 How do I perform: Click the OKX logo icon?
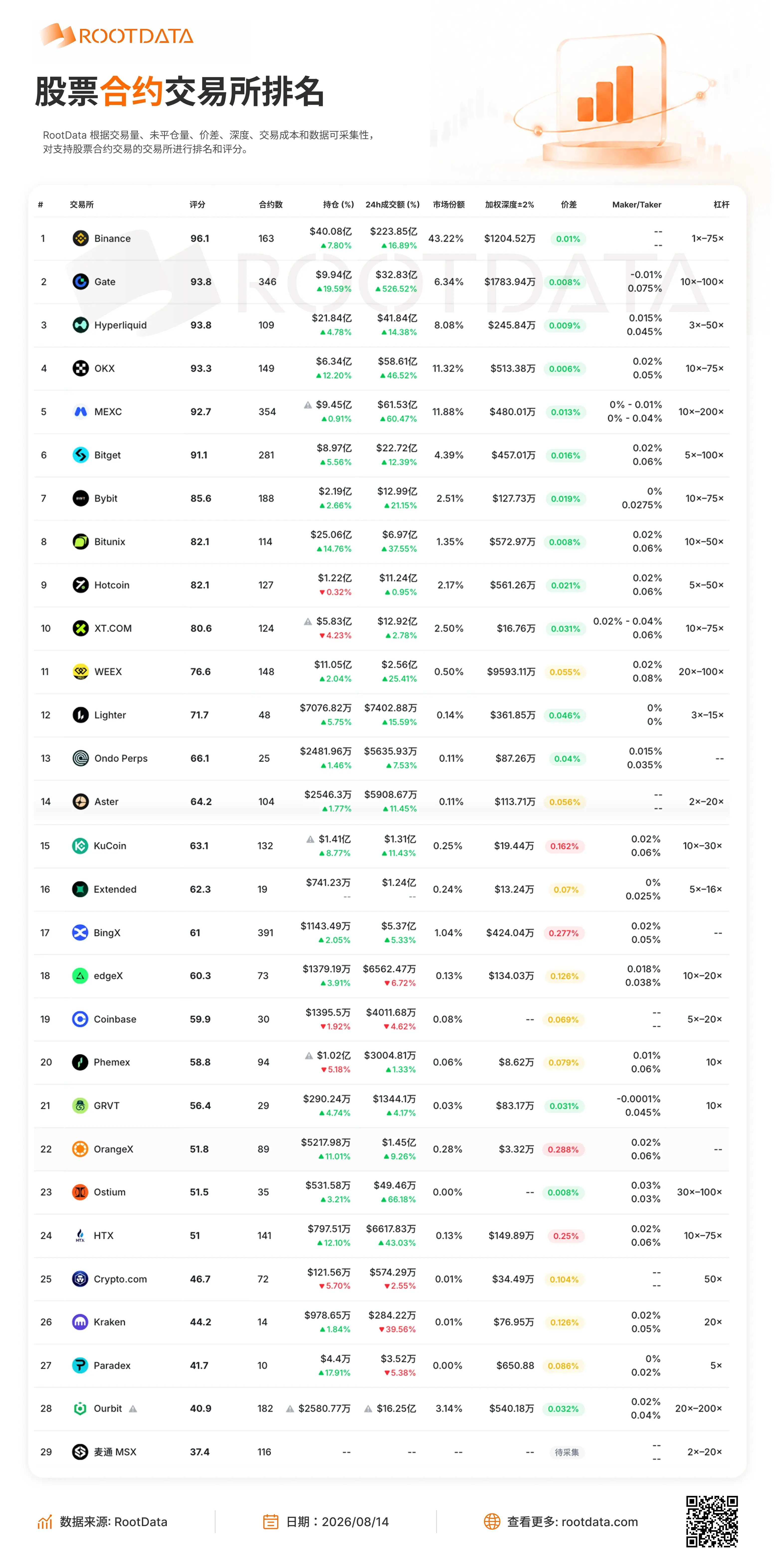[x=80, y=368]
